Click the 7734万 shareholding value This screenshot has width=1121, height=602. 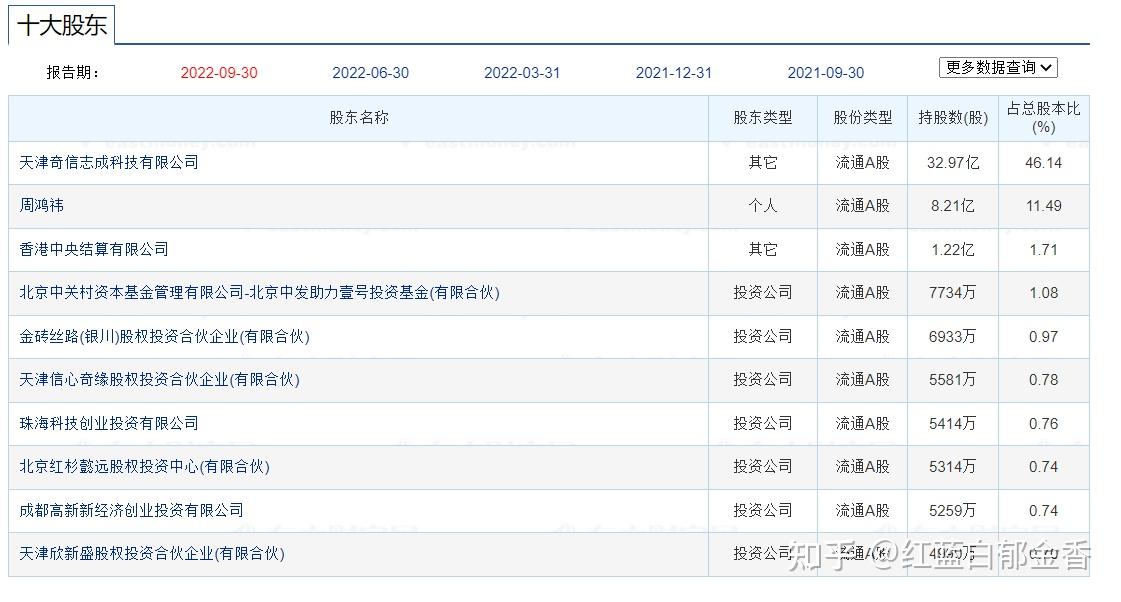[953, 292]
